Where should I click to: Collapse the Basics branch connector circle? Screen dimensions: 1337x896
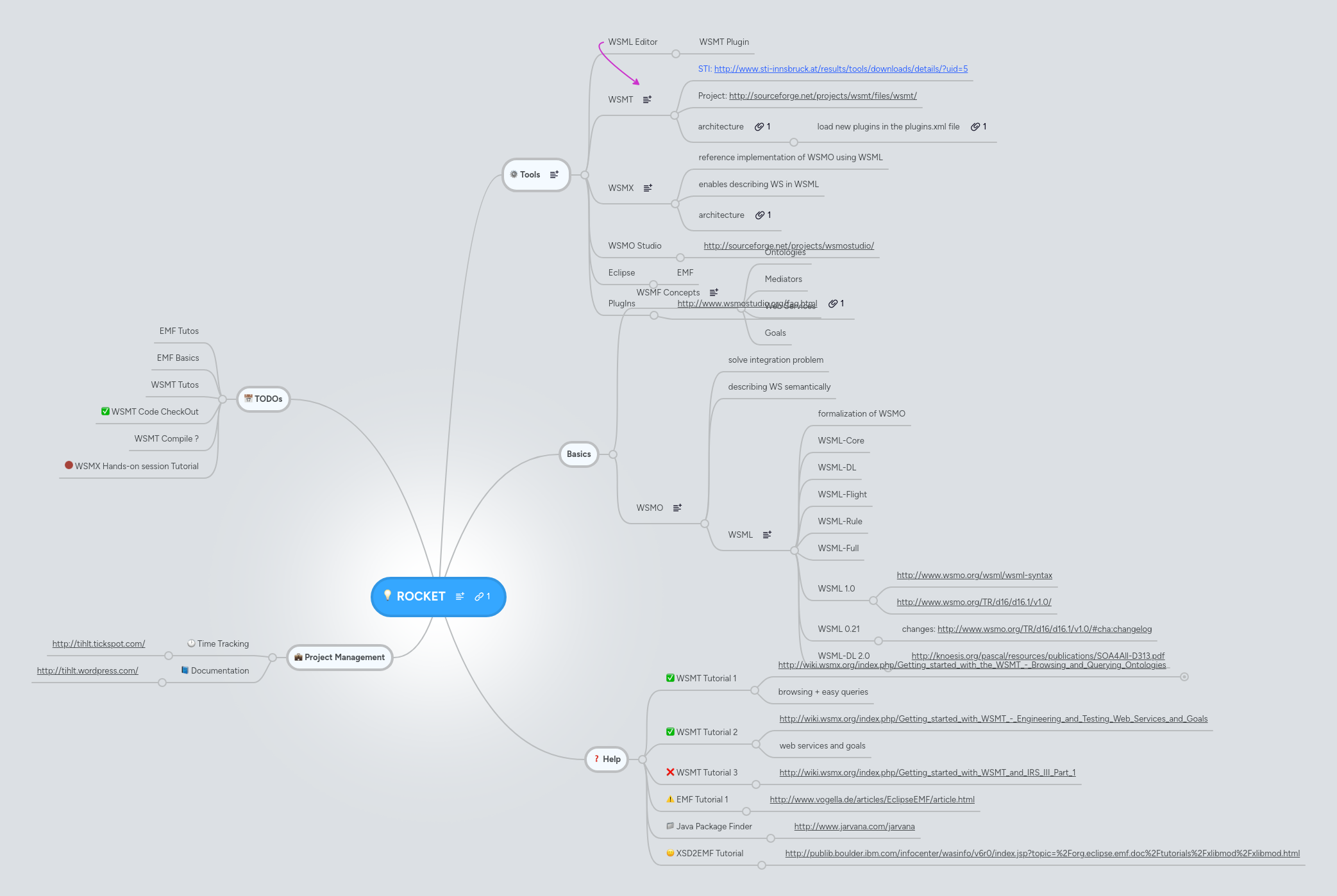(x=612, y=454)
